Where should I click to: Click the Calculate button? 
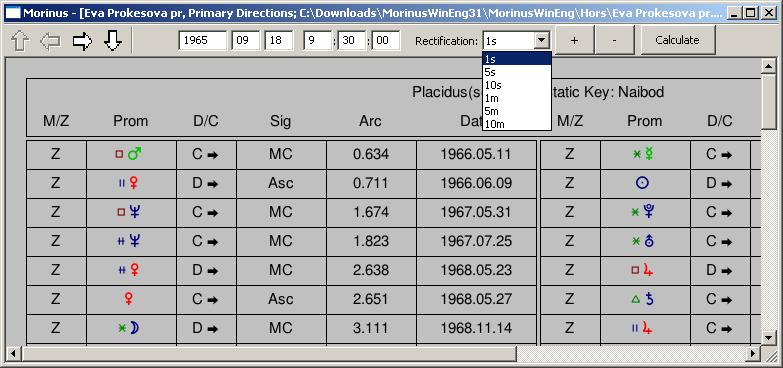pyautogui.click(x=677, y=40)
